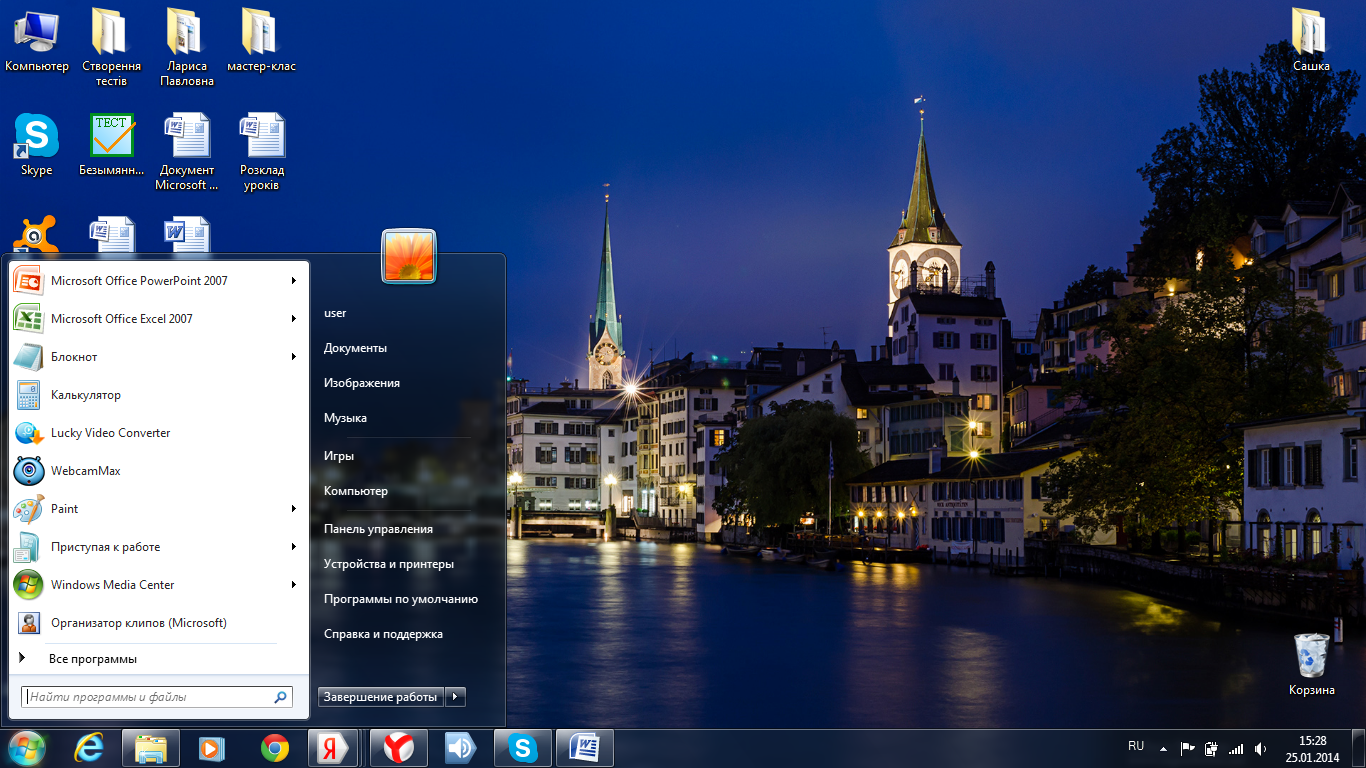Viewport: 1366px width, 768px height.
Task: Open Изображения library
Action: click(361, 383)
